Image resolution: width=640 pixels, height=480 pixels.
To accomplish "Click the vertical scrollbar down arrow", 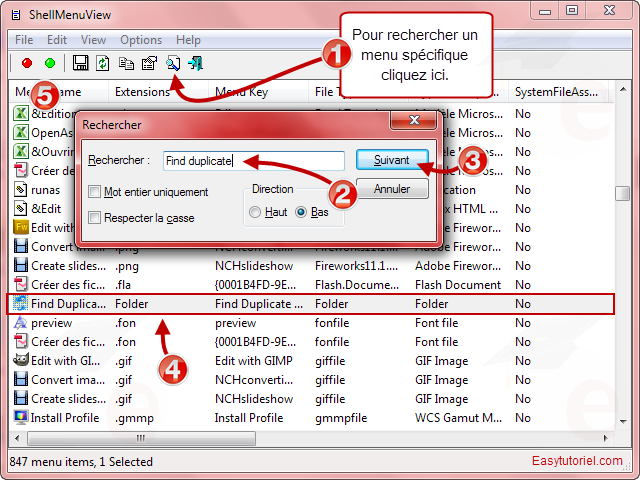I will (623, 421).
